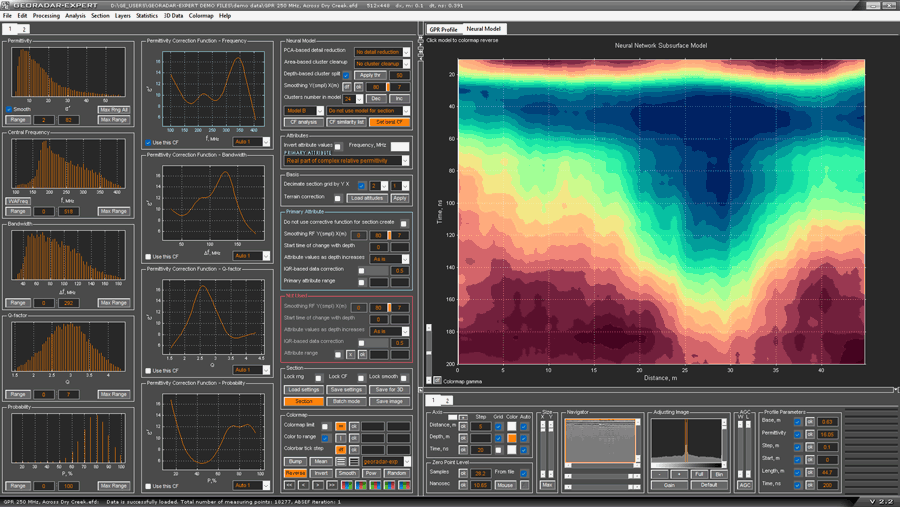Click the Save image button
900x507 pixels.
click(x=389, y=401)
